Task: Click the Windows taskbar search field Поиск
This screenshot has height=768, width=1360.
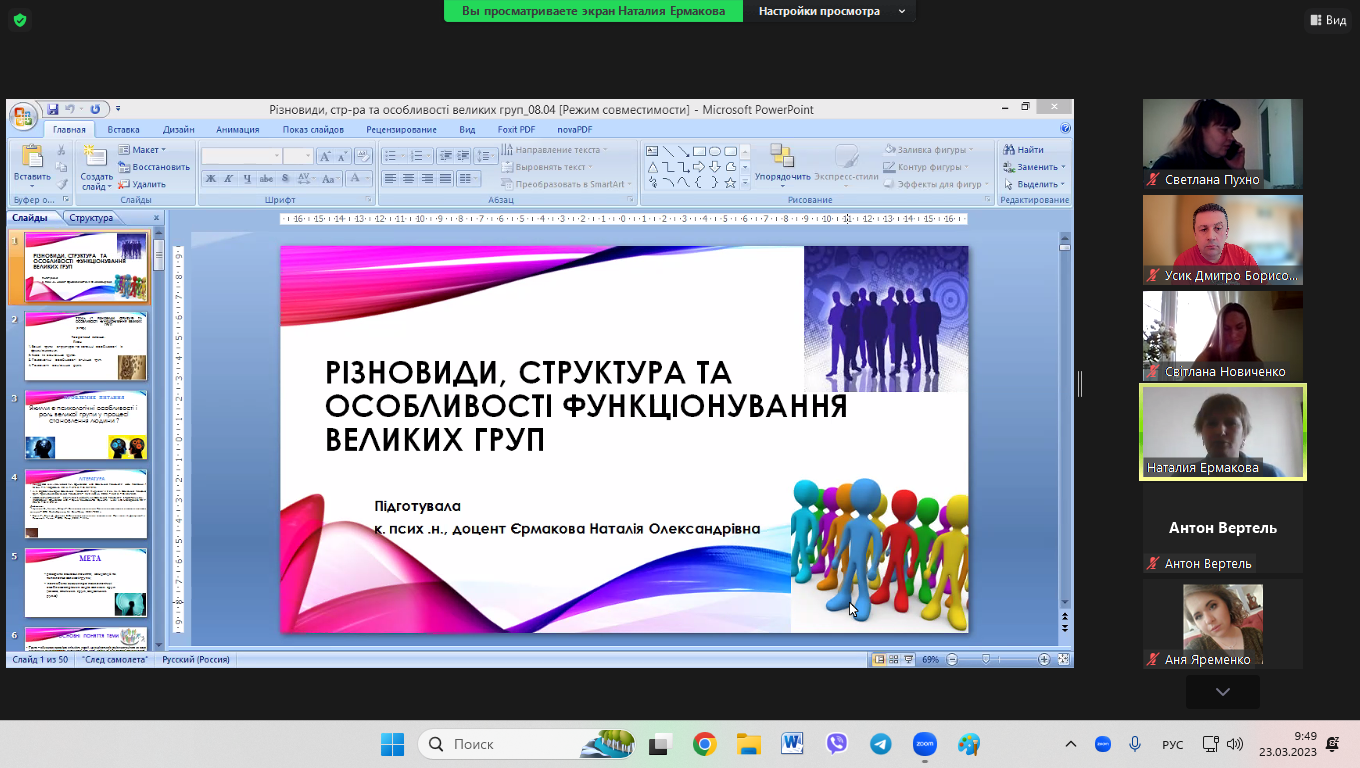Action: click(526, 744)
